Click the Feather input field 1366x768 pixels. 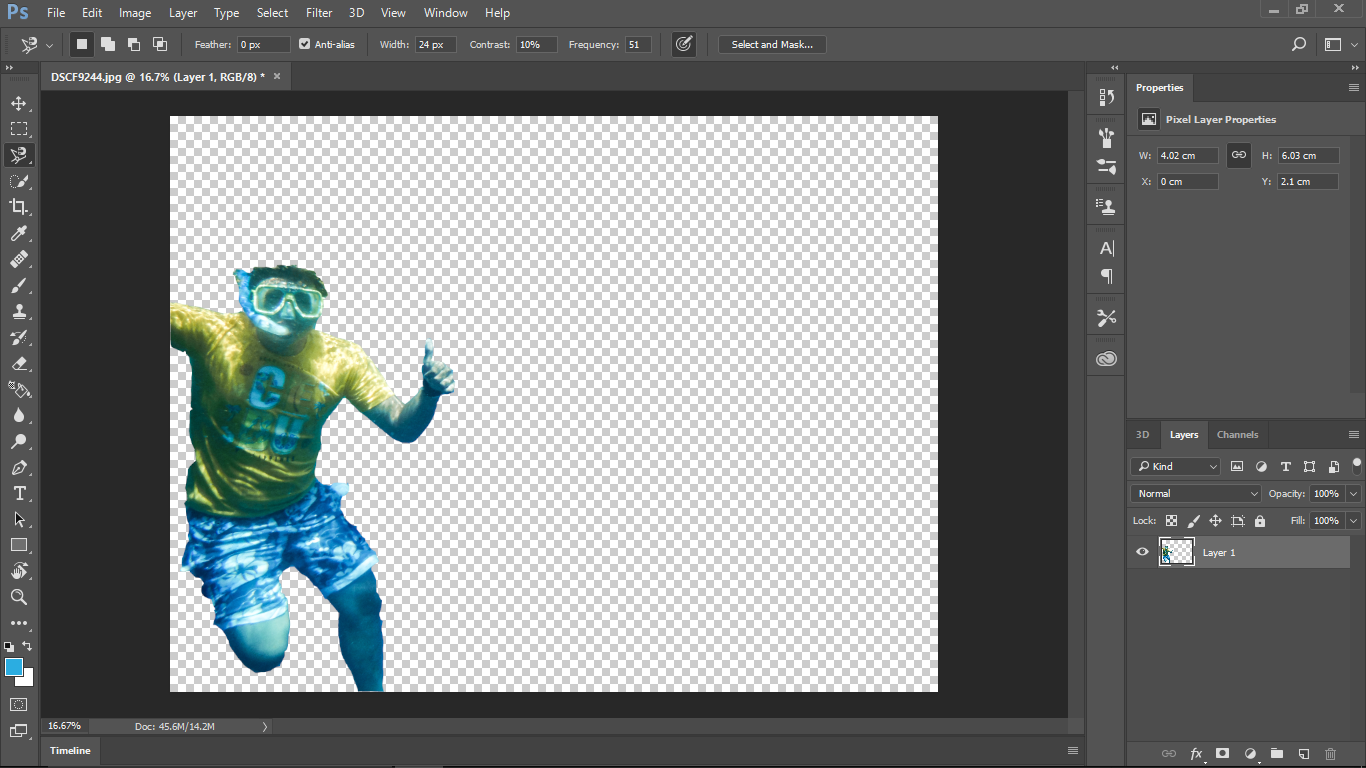click(x=263, y=44)
